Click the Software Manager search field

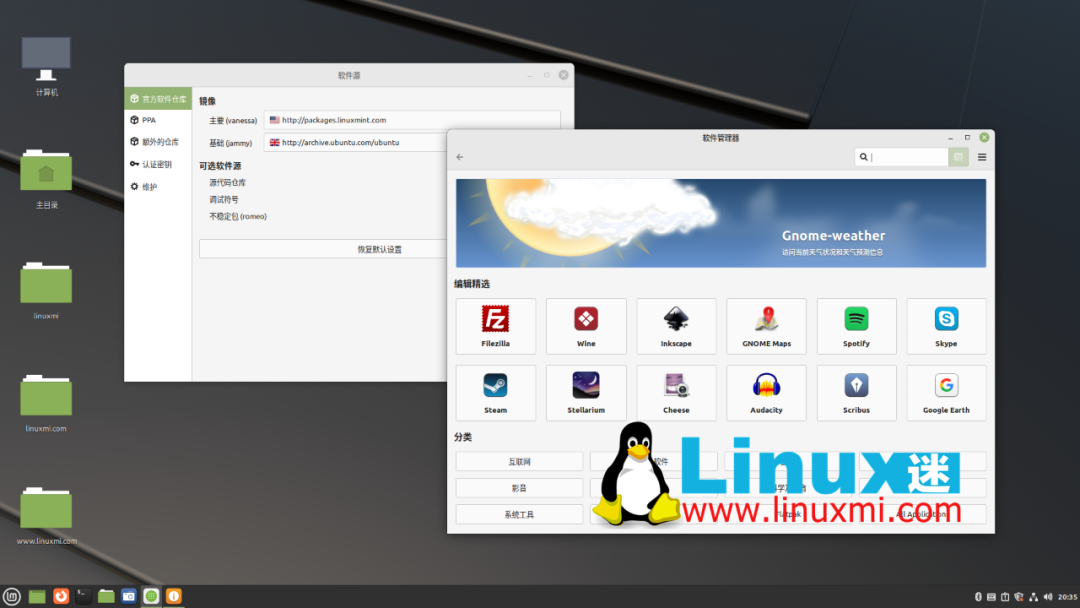(x=902, y=157)
